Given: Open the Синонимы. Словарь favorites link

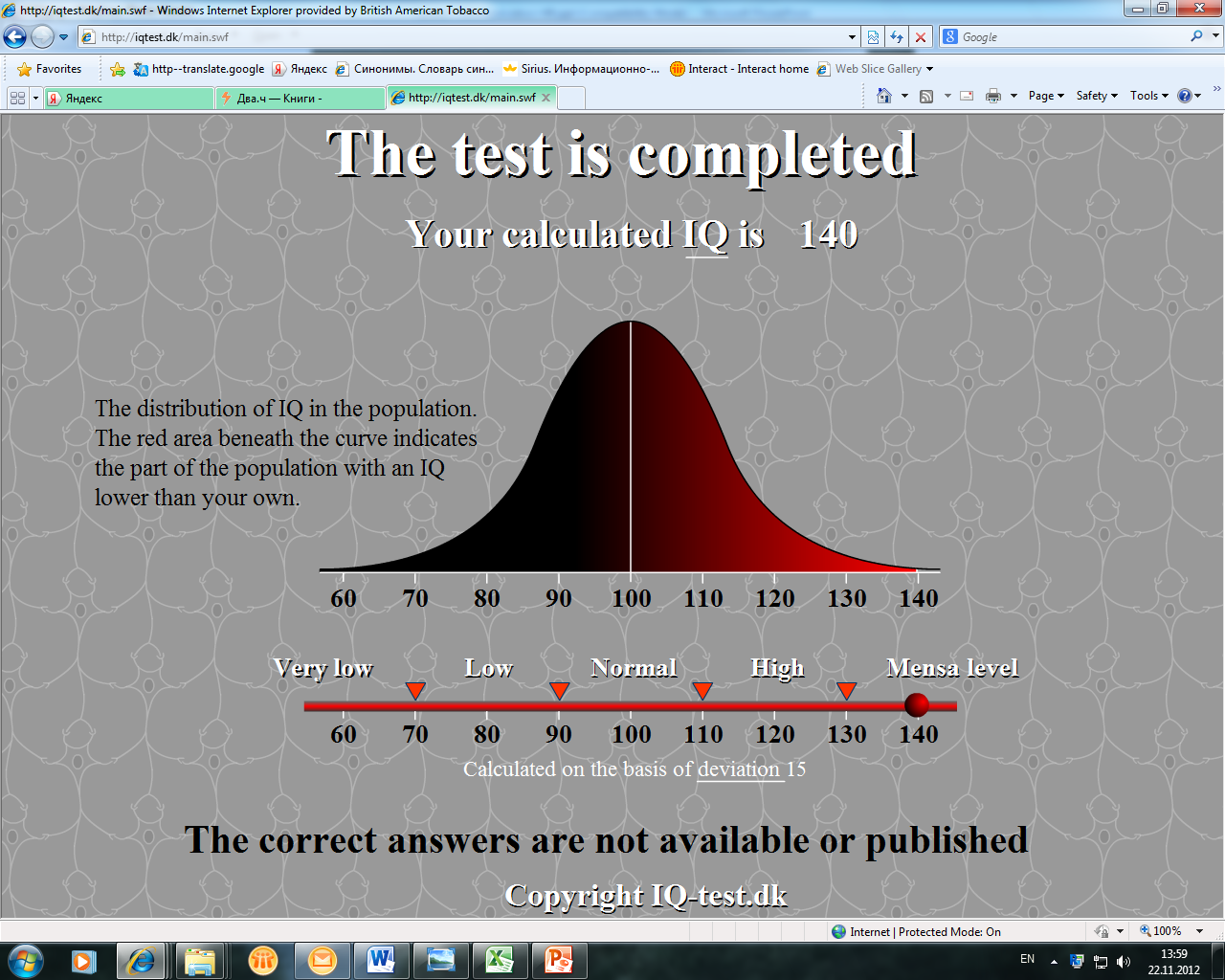Looking at the screenshot, I should (414, 69).
